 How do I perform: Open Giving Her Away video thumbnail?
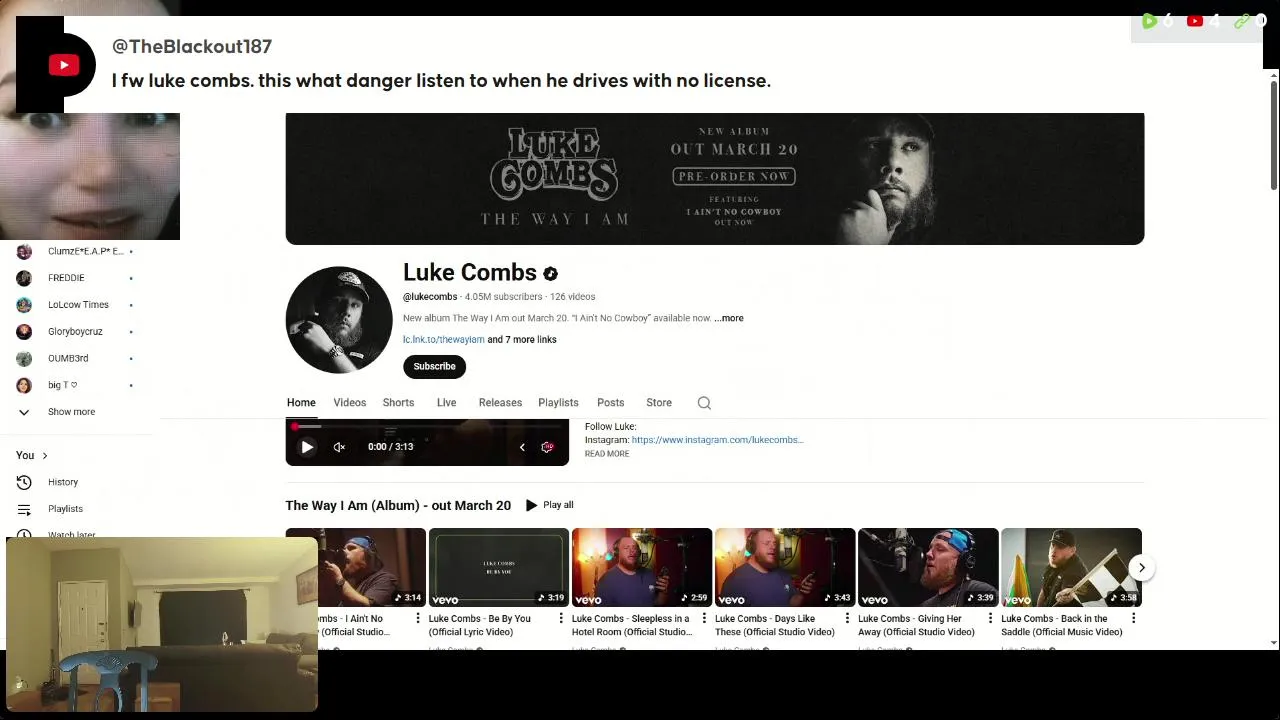(x=928, y=567)
